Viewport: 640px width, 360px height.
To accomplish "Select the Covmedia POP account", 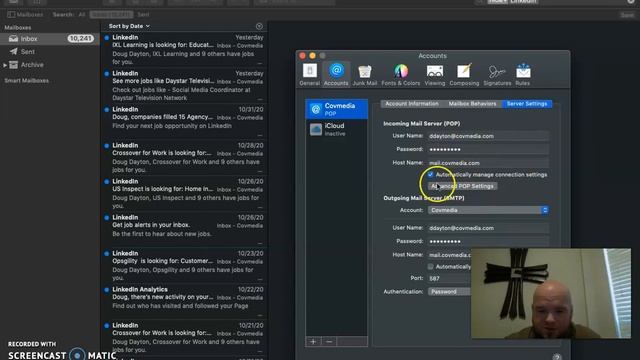I will pos(337,109).
